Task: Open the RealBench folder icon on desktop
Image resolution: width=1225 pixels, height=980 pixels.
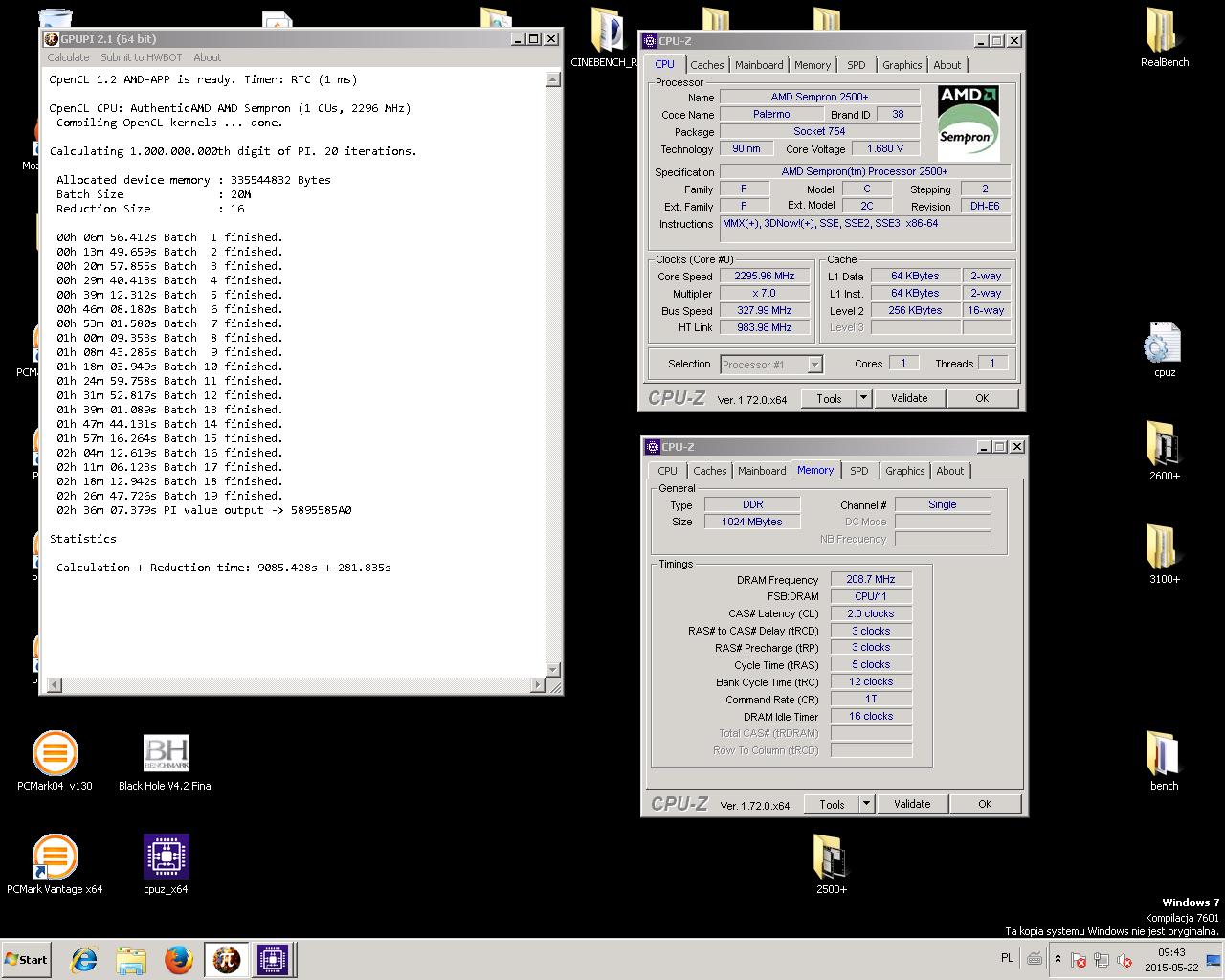Action: click(x=1164, y=38)
